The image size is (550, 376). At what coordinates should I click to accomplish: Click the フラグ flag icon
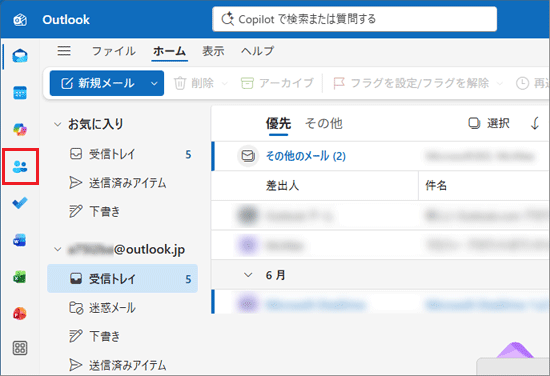[x=338, y=83]
